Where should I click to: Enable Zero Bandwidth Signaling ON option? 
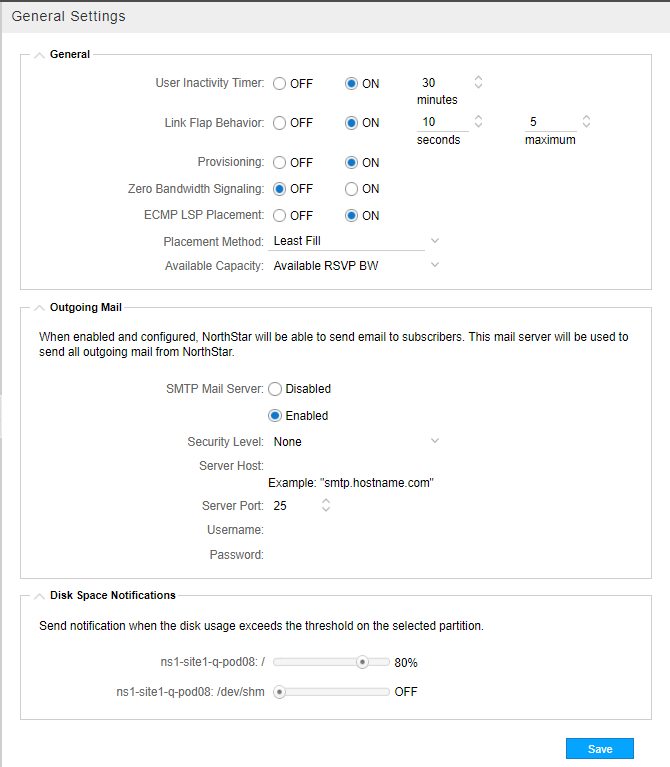tap(352, 189)
